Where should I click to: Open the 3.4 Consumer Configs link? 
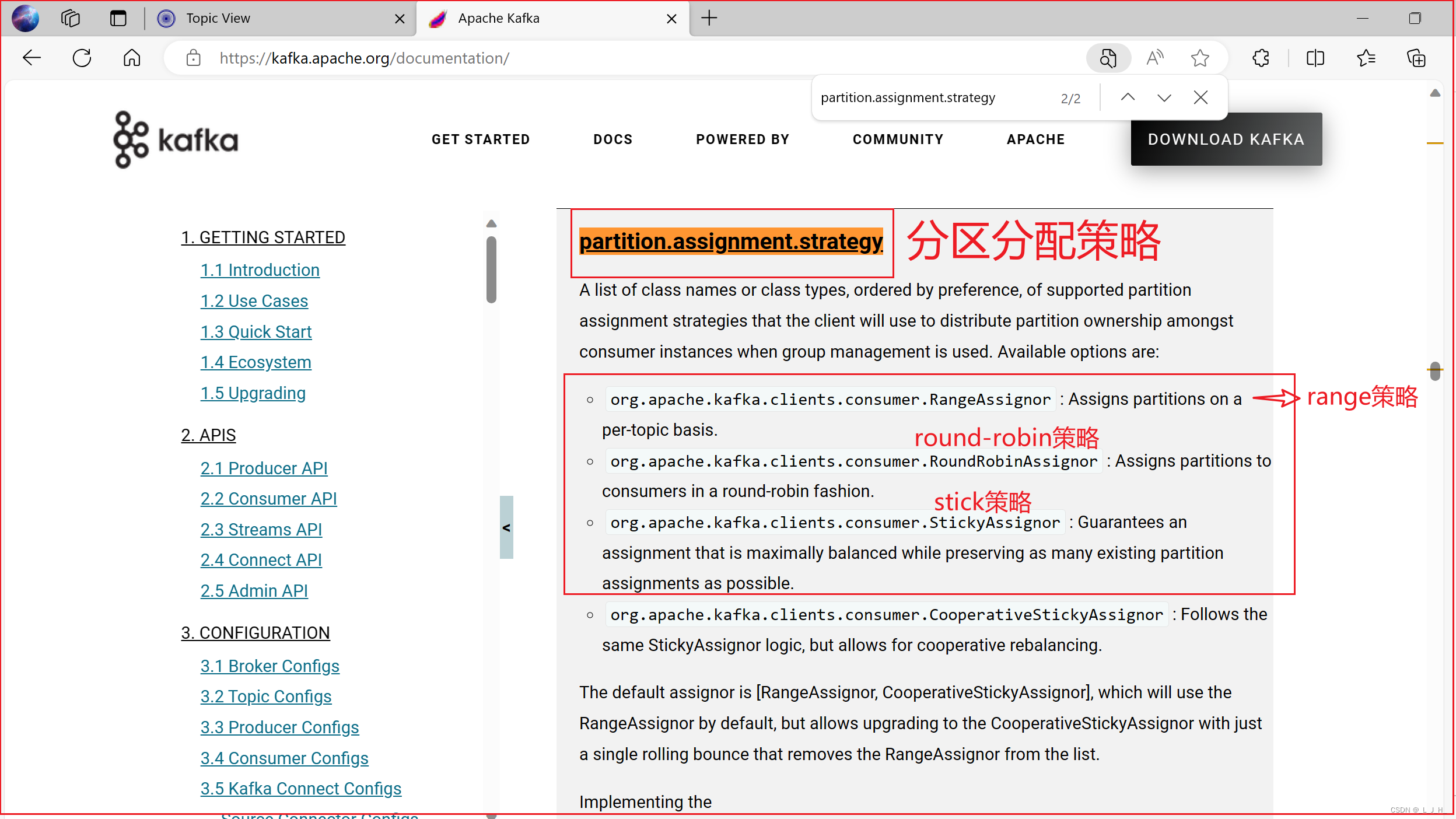(284, 758)
